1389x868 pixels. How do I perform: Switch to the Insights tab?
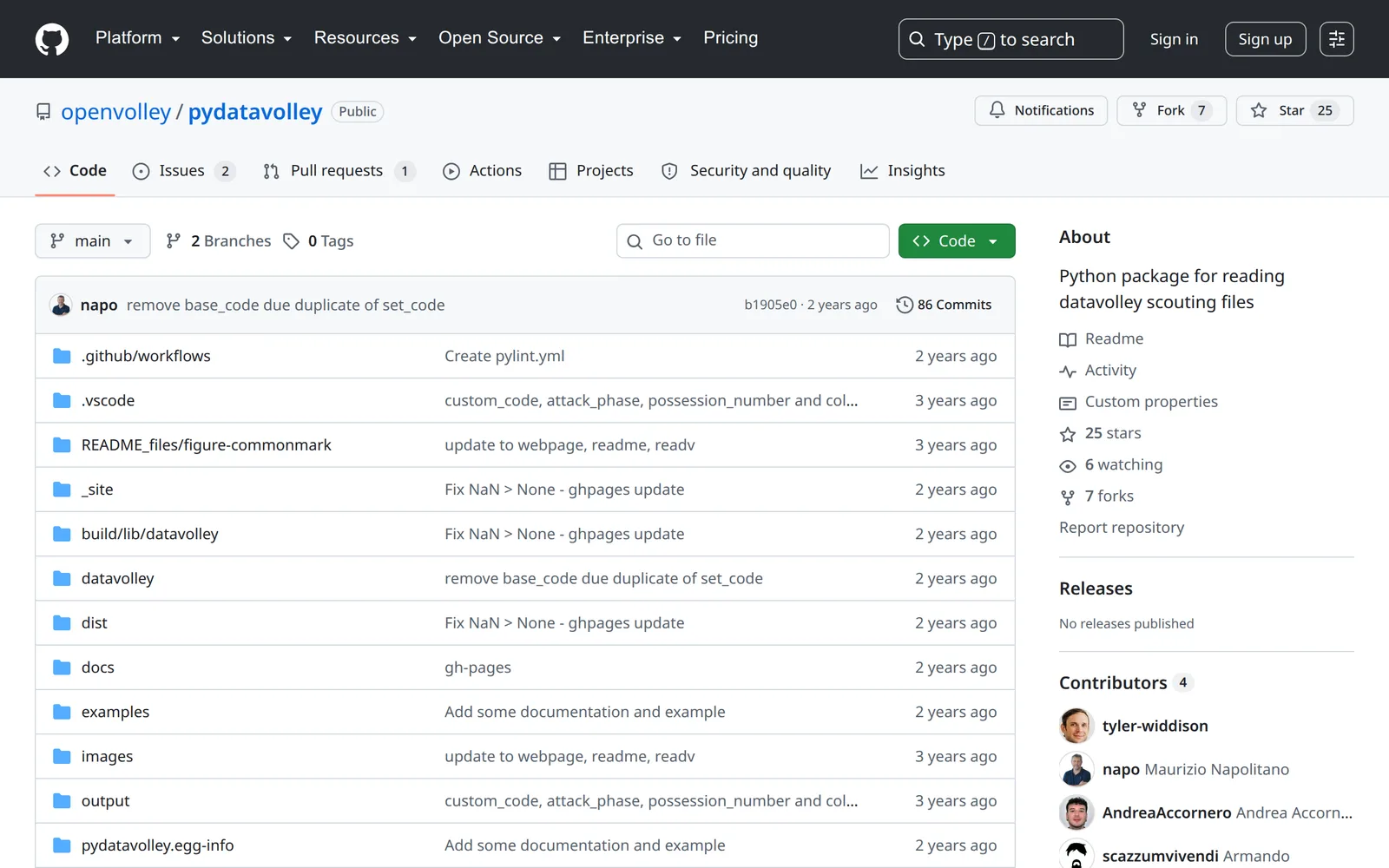click(903, 171)
